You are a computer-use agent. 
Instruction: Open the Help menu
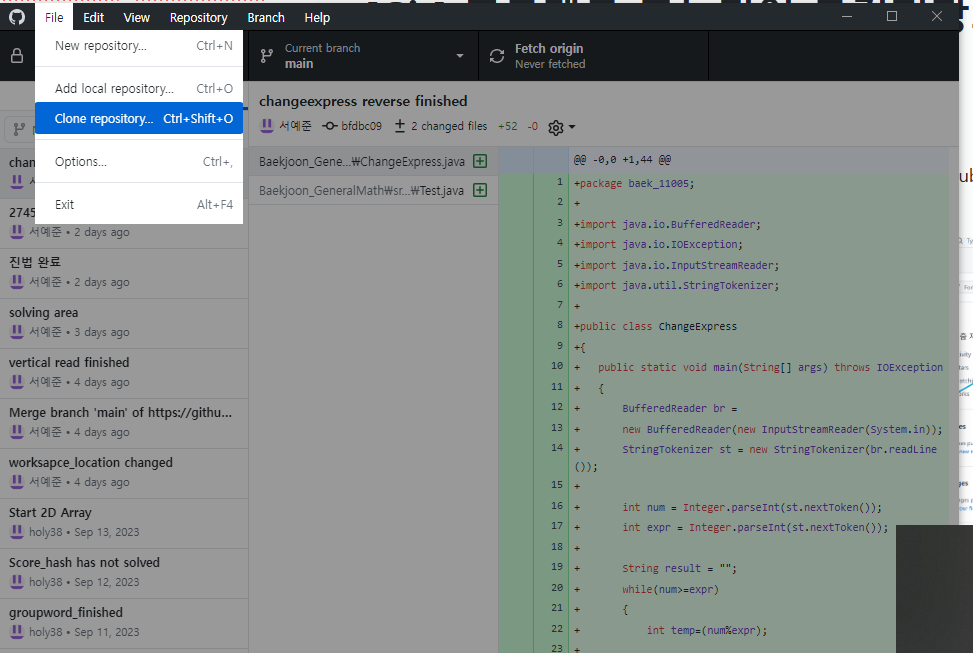pyautogui.click(x=317, y=17)
